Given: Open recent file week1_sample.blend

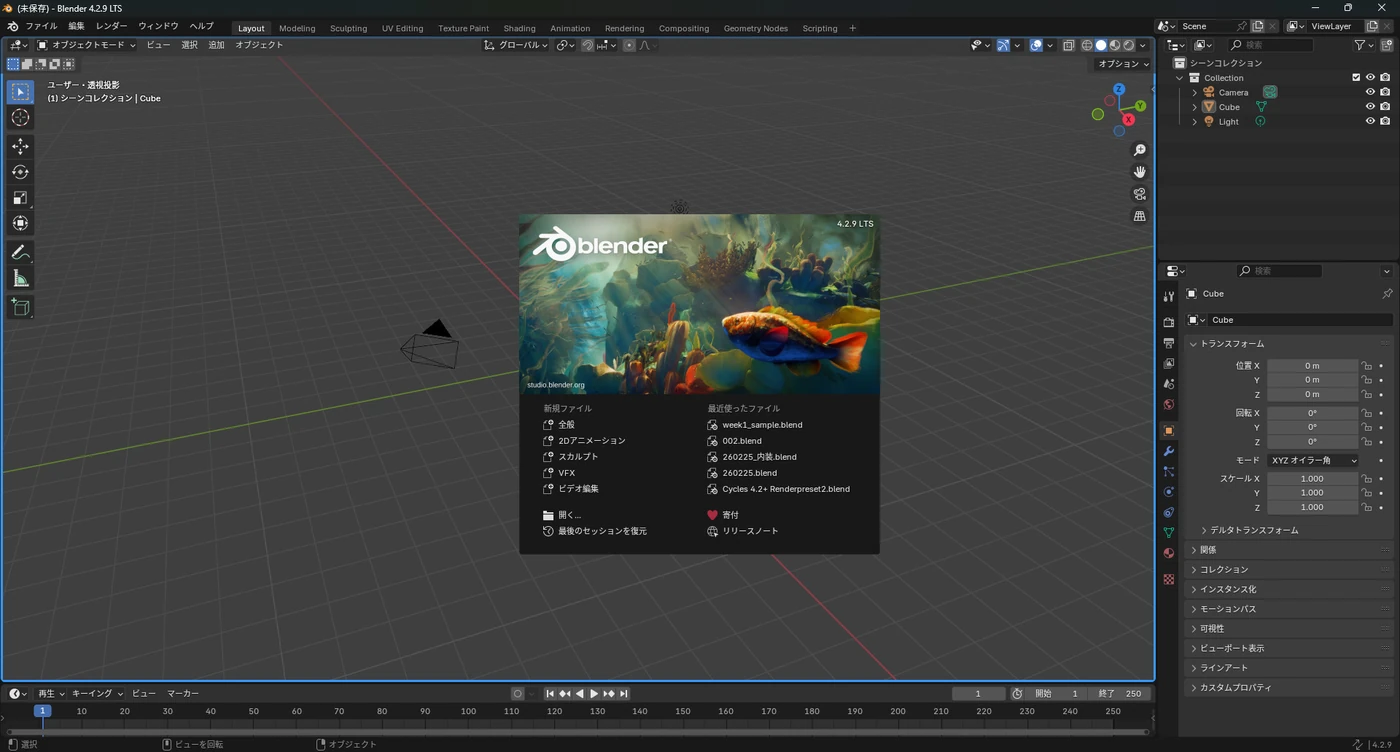Looking at the screenshot, I should coord(762,425).
